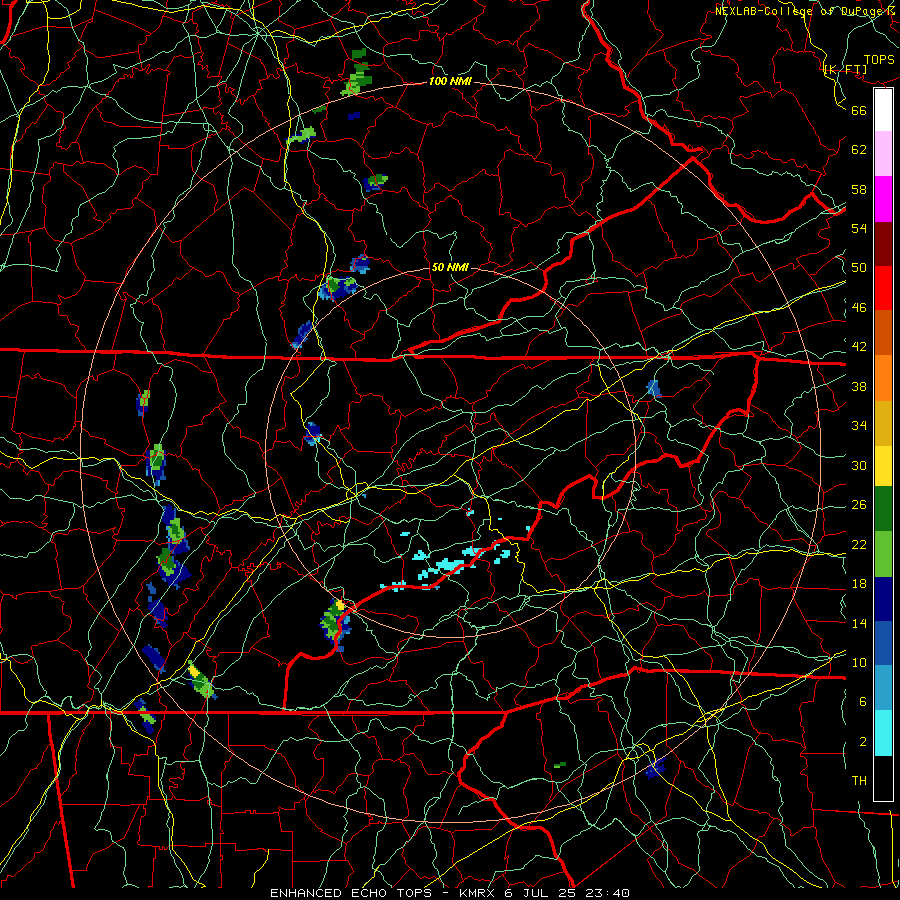Click the "[K FT]" units label
900x900 pixels.
coord(845,70)
